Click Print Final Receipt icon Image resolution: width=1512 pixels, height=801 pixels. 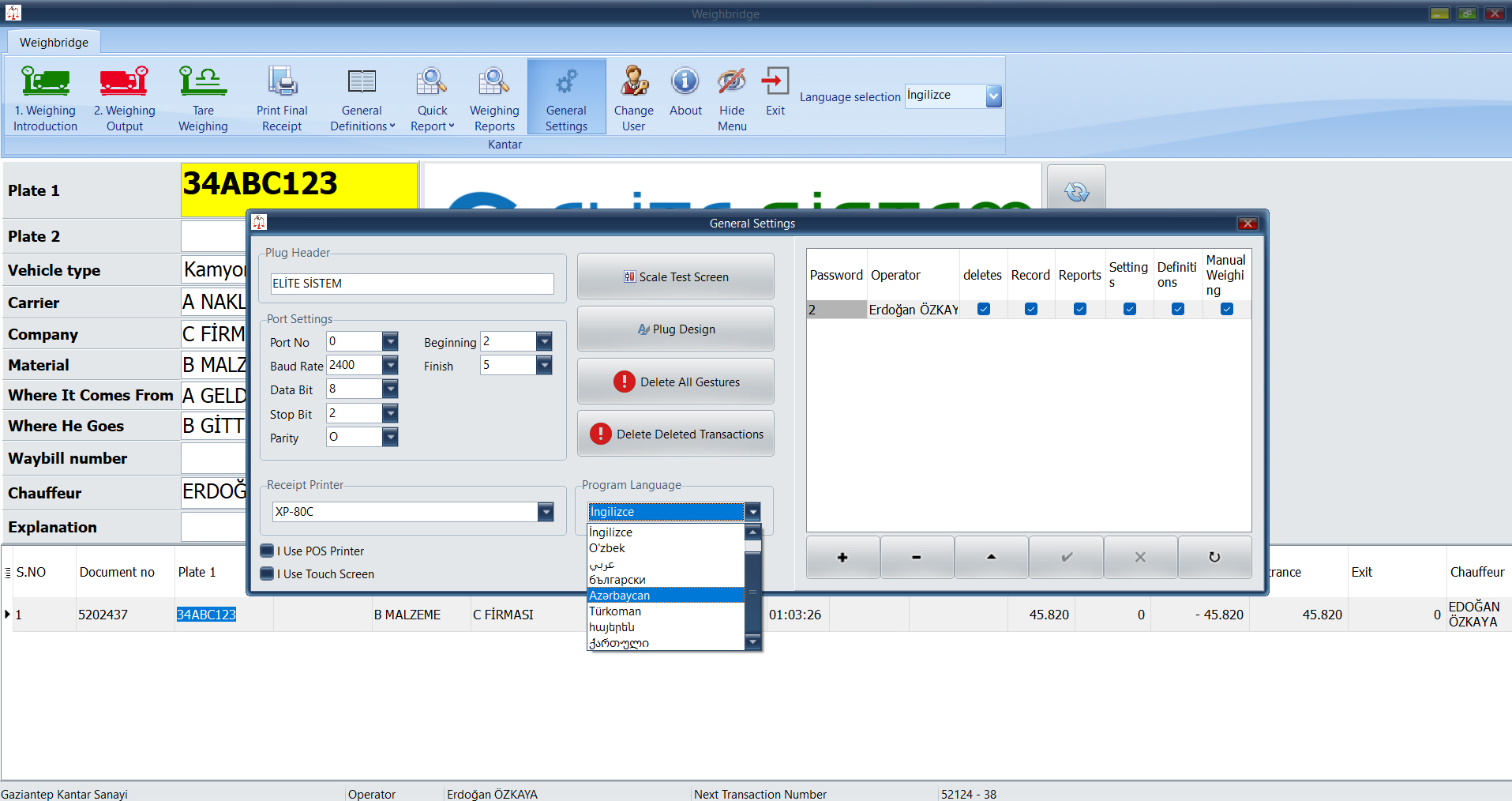coord(282,81)
